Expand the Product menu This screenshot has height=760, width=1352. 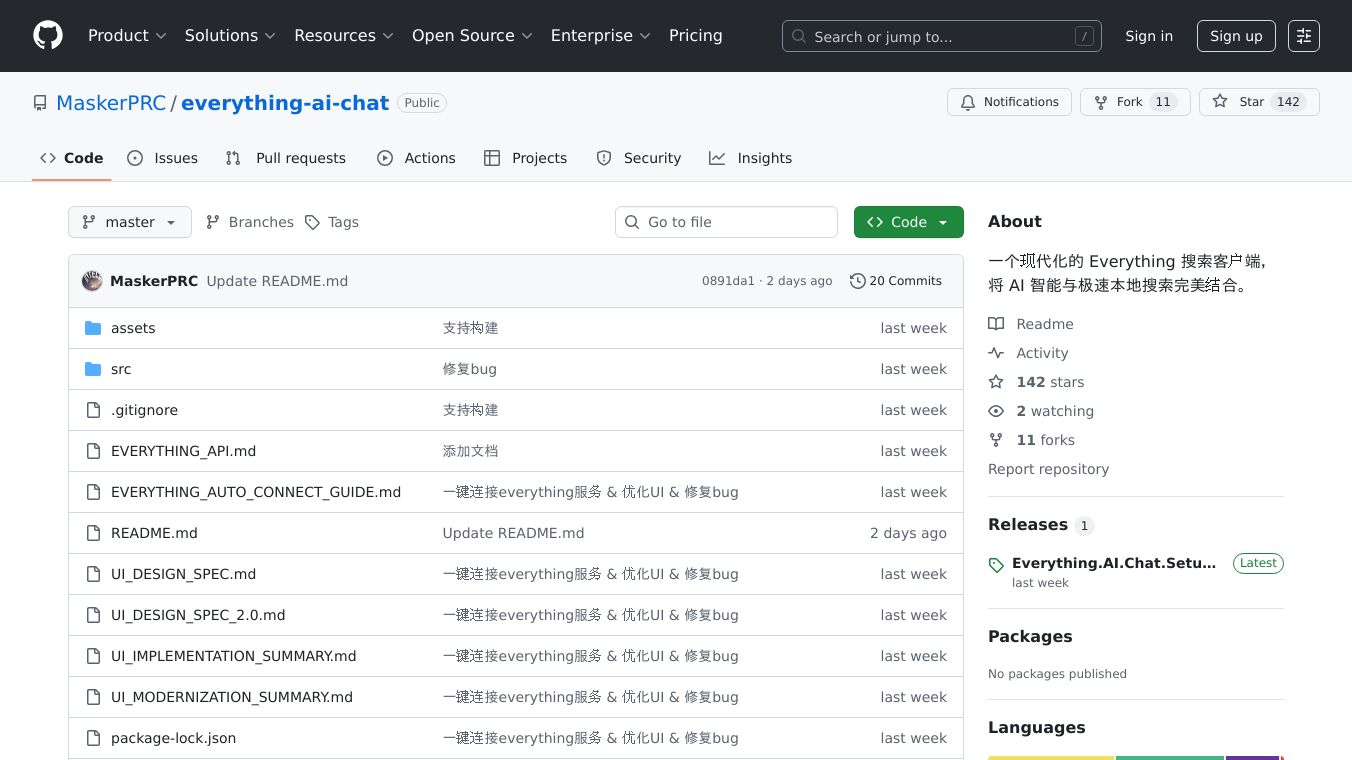127,36
